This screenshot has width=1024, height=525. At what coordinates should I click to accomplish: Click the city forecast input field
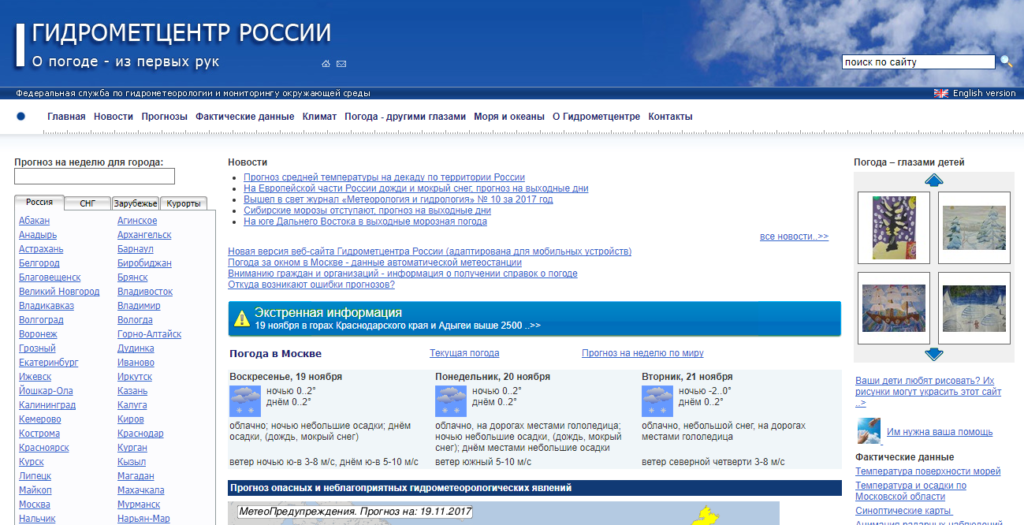(x=94, y=176)
